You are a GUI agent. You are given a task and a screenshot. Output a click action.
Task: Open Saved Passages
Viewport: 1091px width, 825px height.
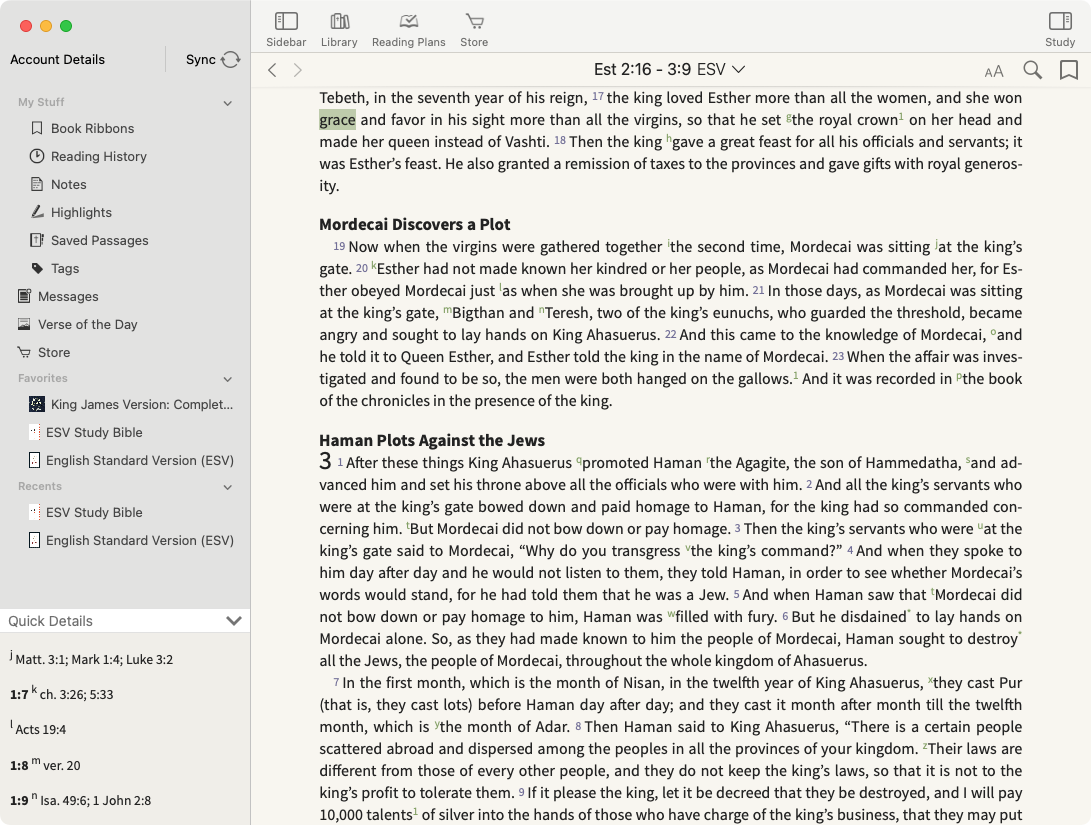point(89,240)
